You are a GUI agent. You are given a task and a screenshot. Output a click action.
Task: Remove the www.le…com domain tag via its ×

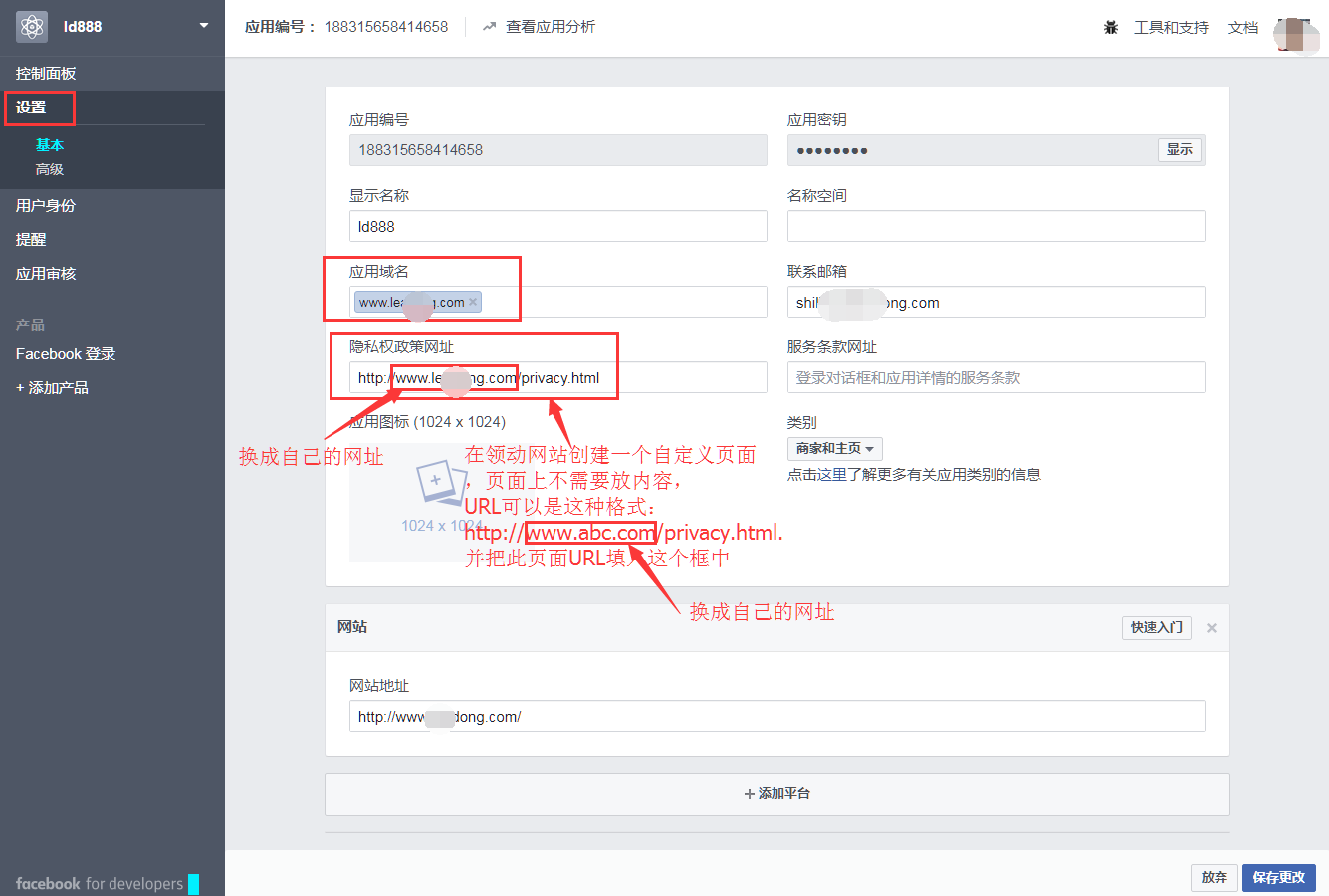tap(474, 301)
